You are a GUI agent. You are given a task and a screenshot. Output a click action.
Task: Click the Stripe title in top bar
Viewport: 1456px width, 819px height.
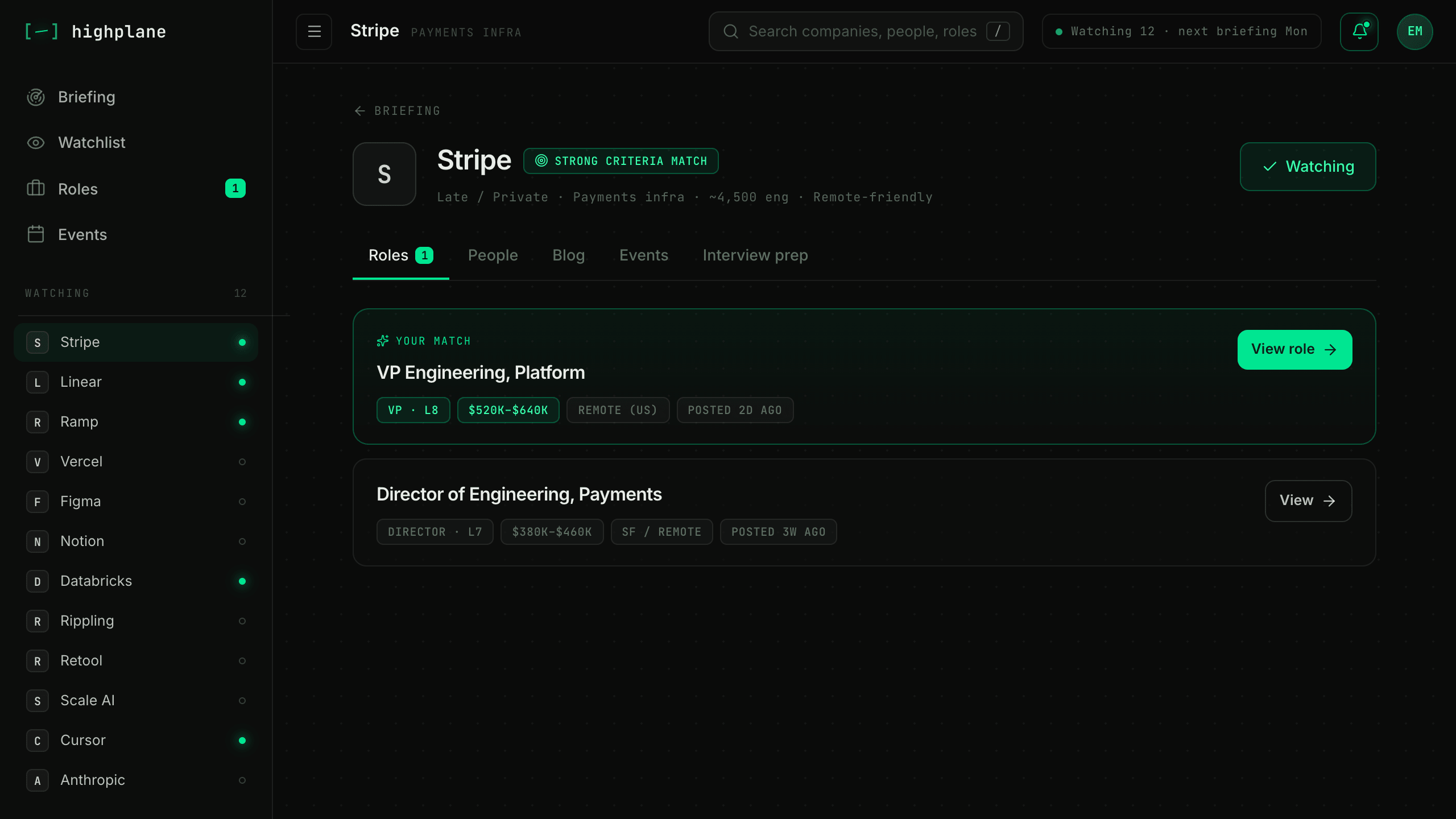click(375, 31)
